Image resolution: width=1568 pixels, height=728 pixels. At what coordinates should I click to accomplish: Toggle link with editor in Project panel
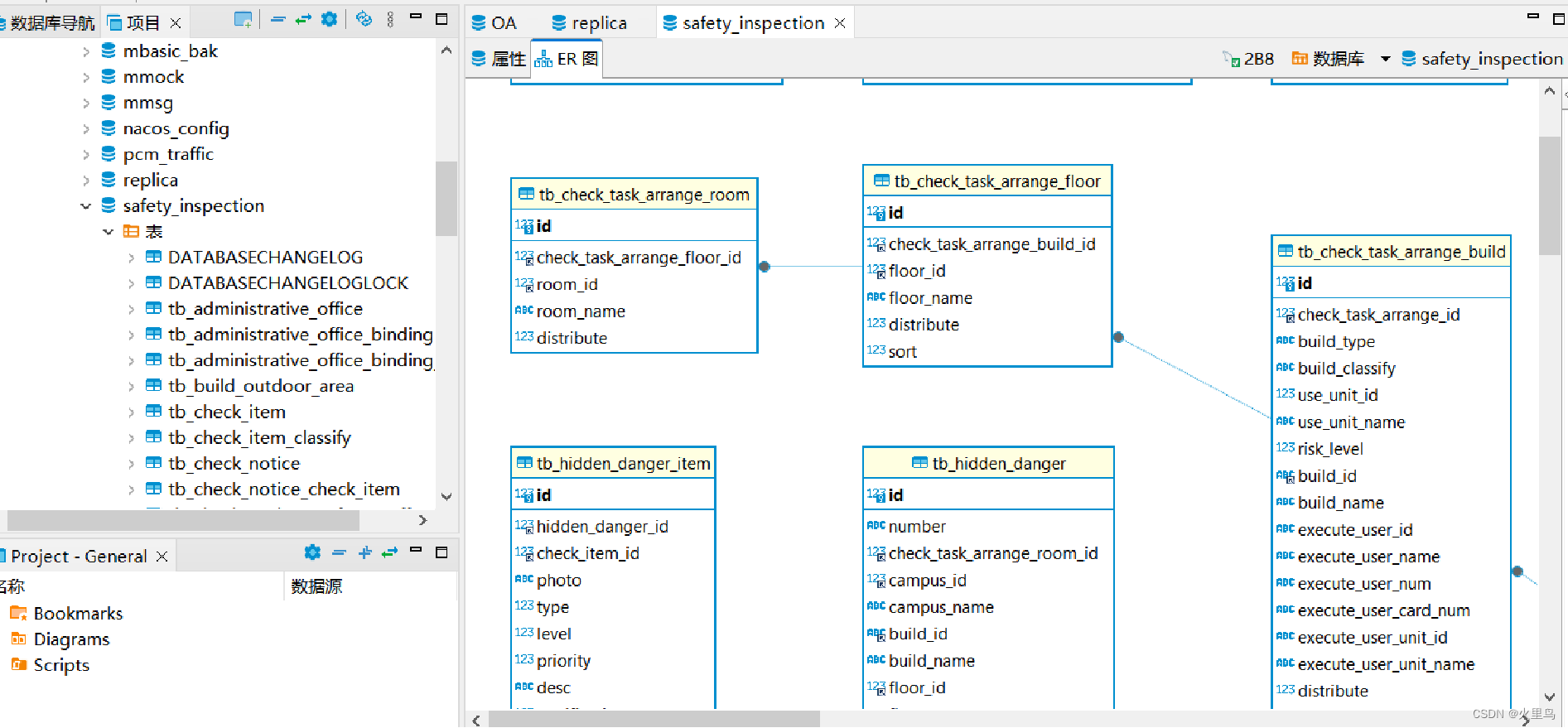pos(389,552)
